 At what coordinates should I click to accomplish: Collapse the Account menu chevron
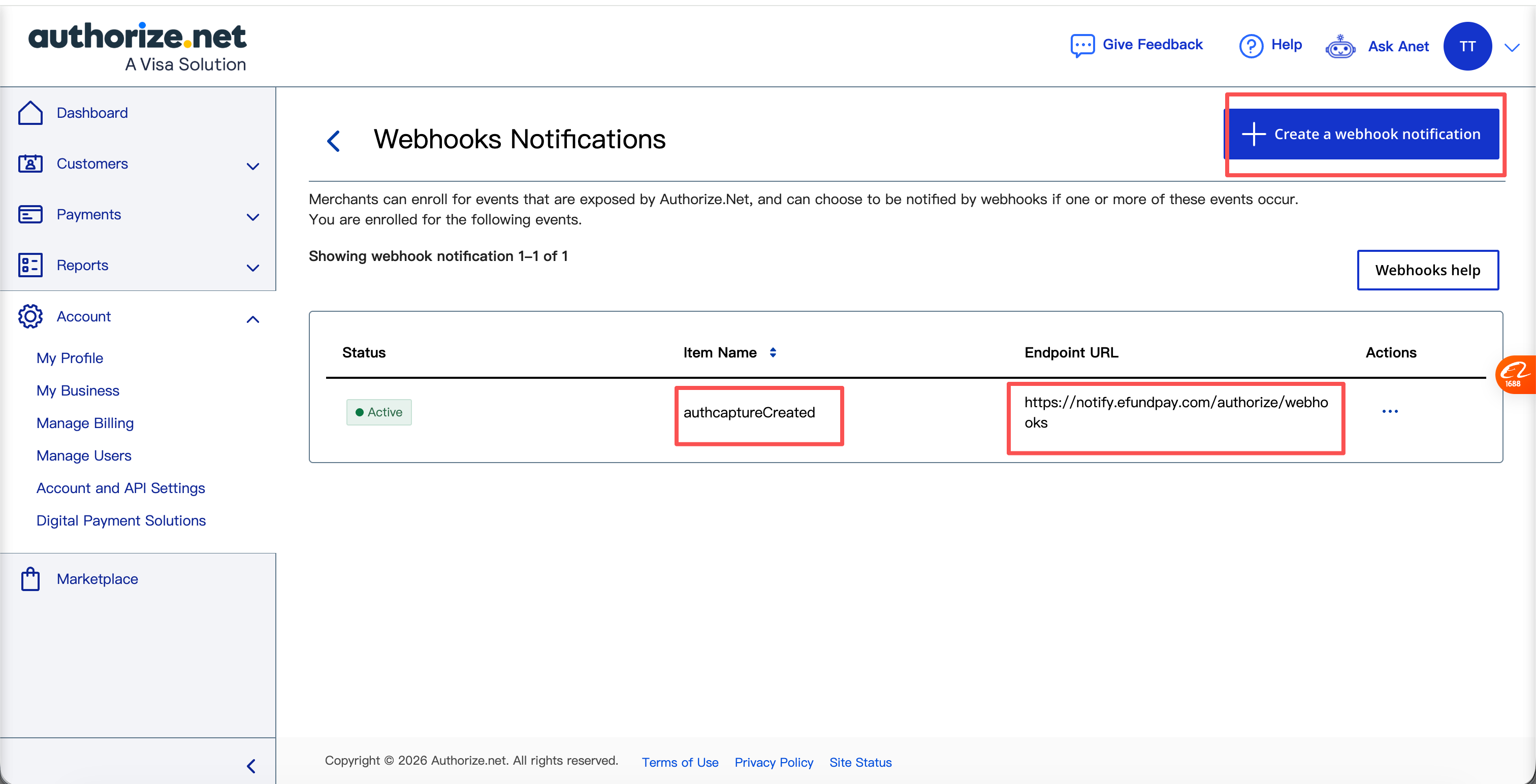point(253,319)
